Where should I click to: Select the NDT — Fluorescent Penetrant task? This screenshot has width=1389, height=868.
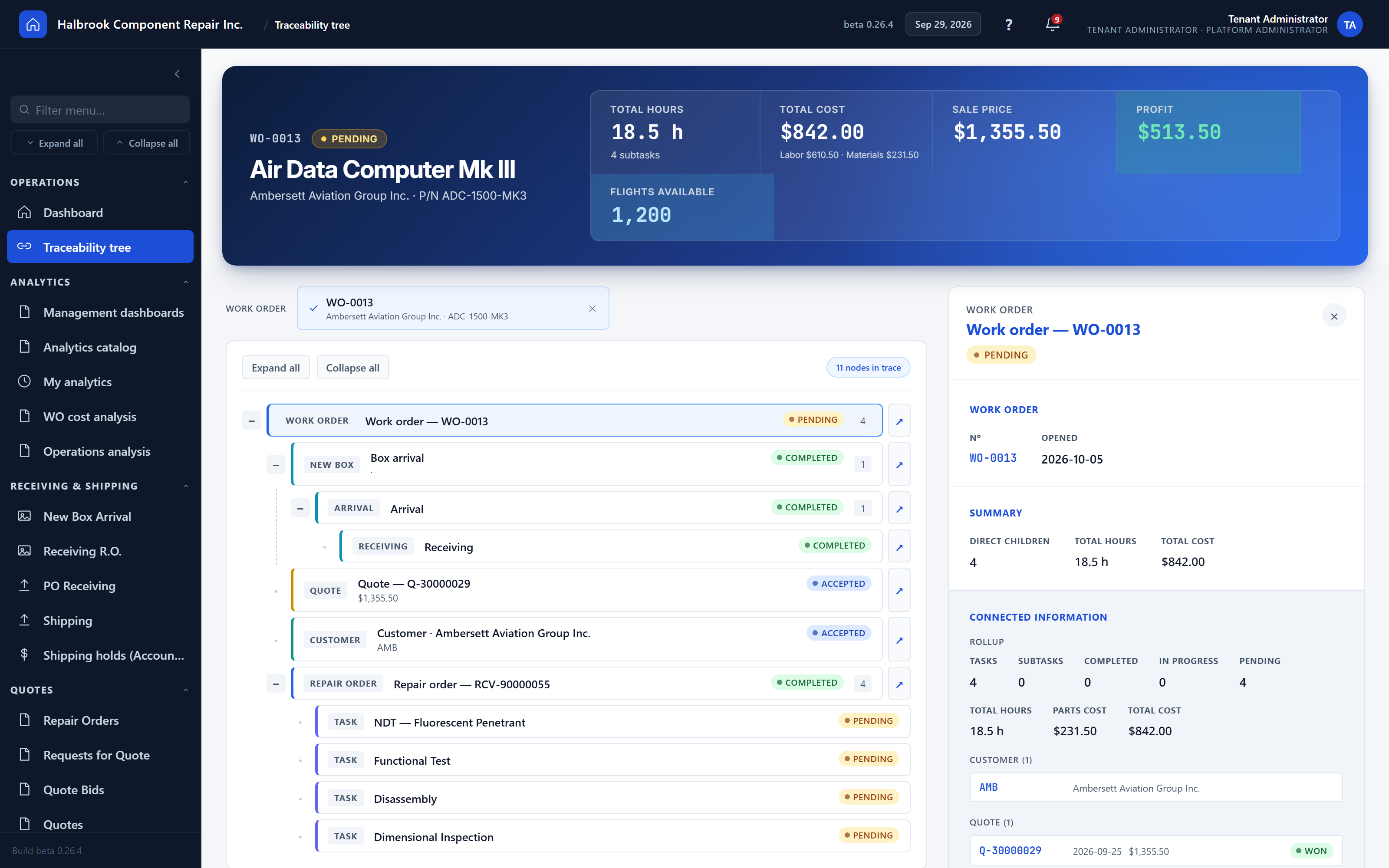tap(612, 722)
